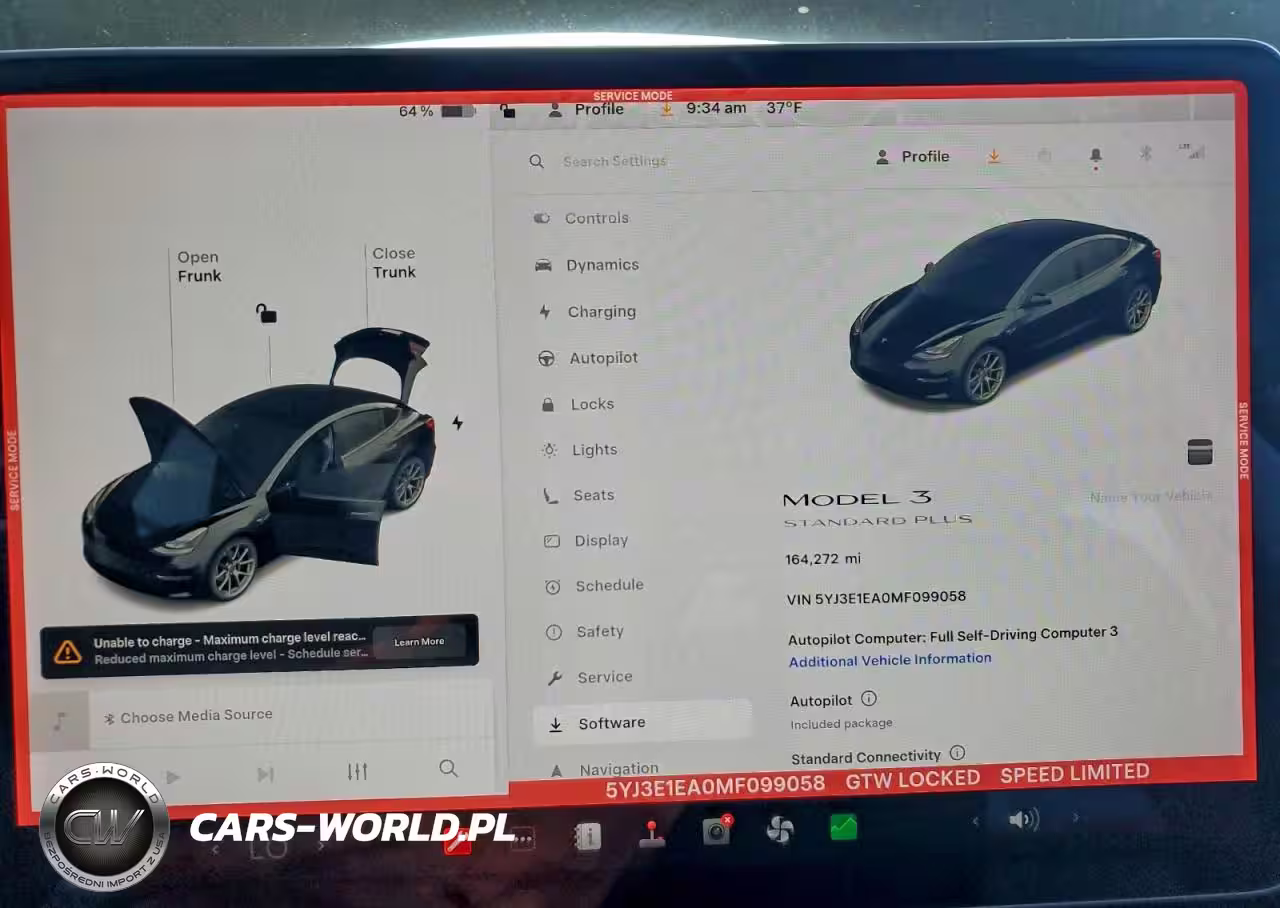Image resolution: width=1280 pixels, height=908 pixels.
Task: Show Autopilot package info circle
Action: 869,699
